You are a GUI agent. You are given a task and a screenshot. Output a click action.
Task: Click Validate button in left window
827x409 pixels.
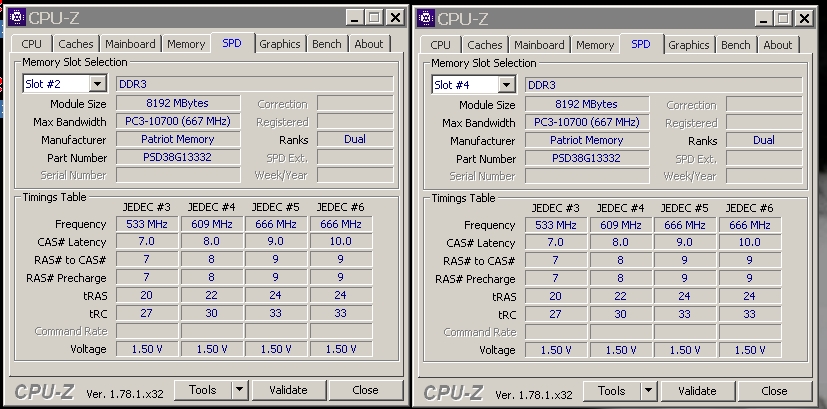(289, 390)
